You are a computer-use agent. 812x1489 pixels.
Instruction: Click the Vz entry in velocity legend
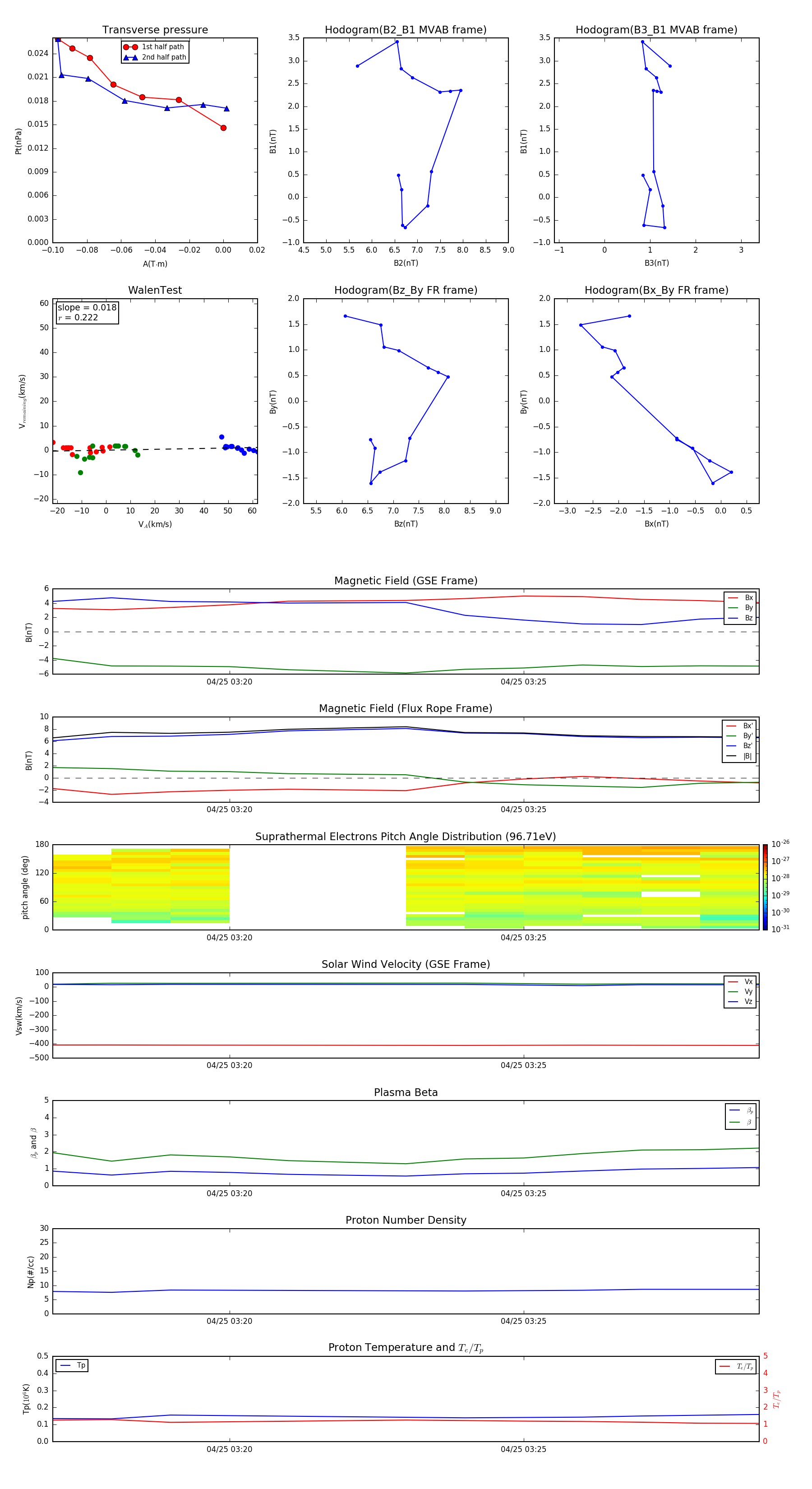740,1002
